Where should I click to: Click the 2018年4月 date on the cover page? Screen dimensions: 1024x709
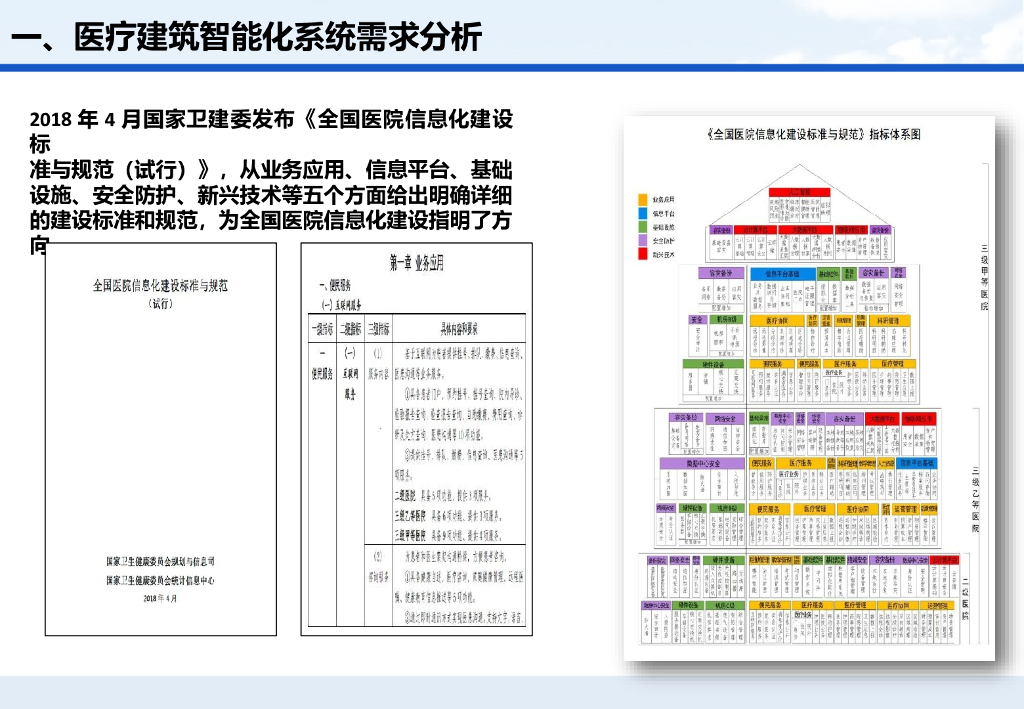[160, 598]
